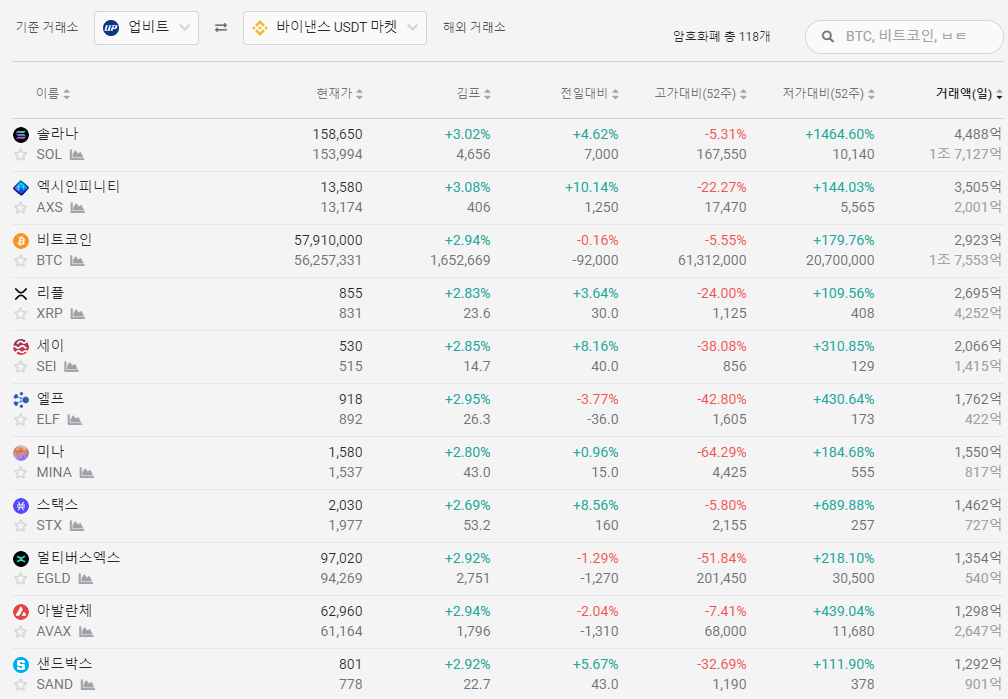Image resolution: width=1008 pixels, height=699 pixels.
Task: Favorite AXS with the star
Action: coord(21,208)
